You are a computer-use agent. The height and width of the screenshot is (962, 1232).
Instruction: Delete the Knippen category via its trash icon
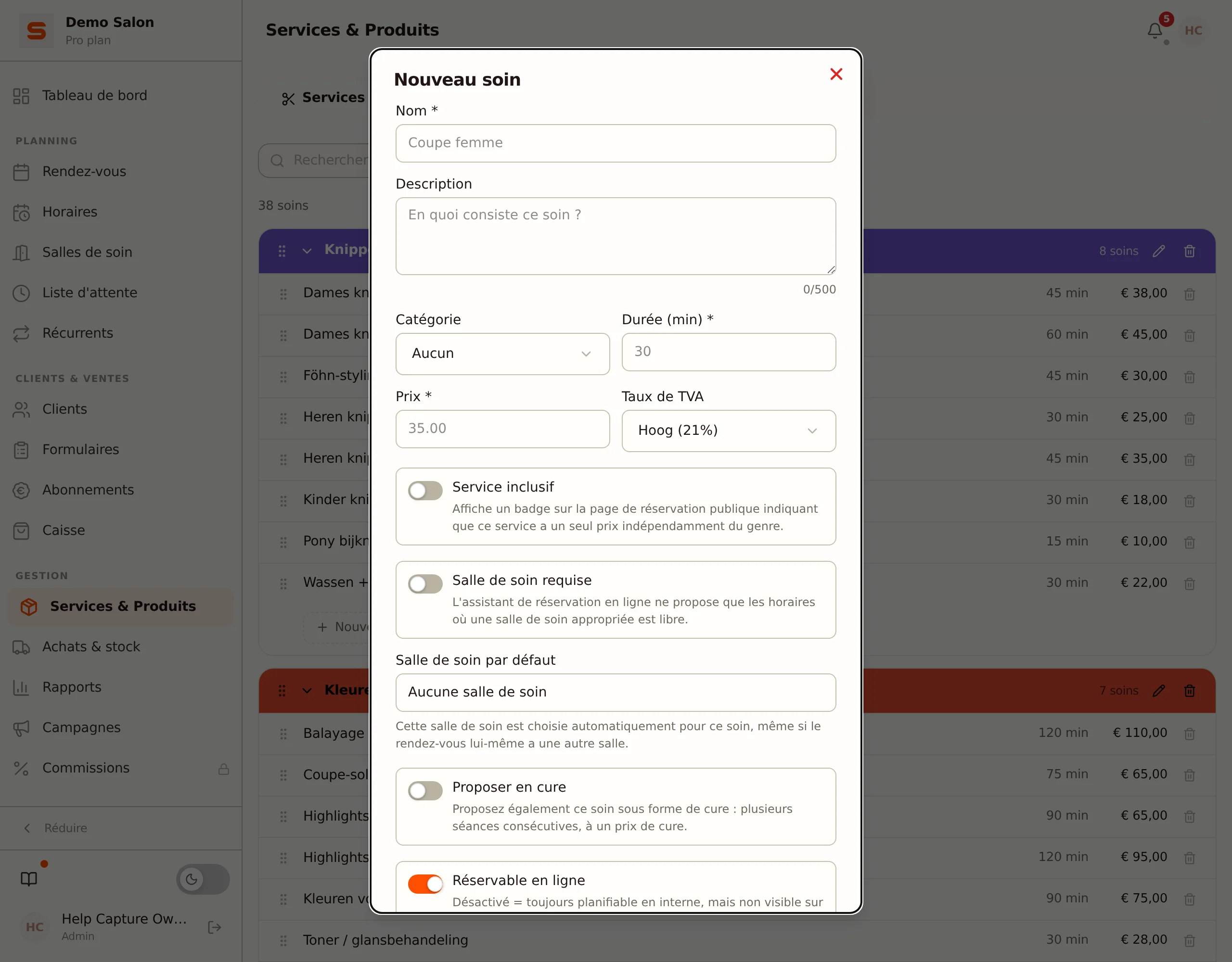pyautogui.click(x=1189, y=251)
